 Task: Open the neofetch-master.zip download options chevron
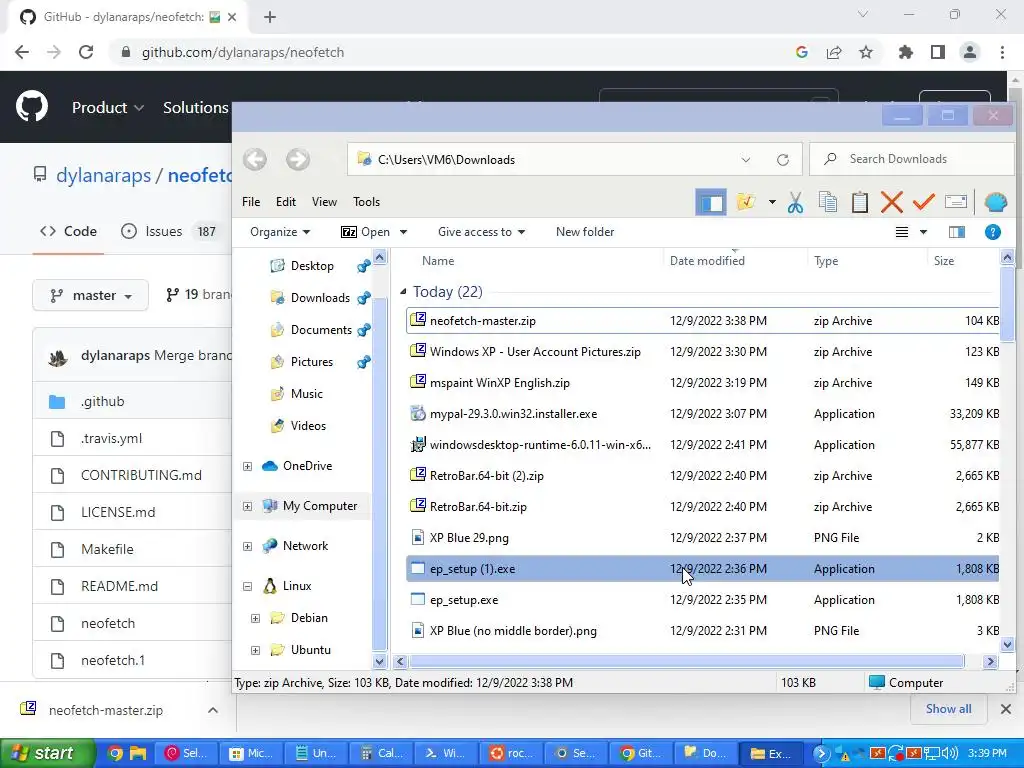pyautogui.click(x=213, y=710)
